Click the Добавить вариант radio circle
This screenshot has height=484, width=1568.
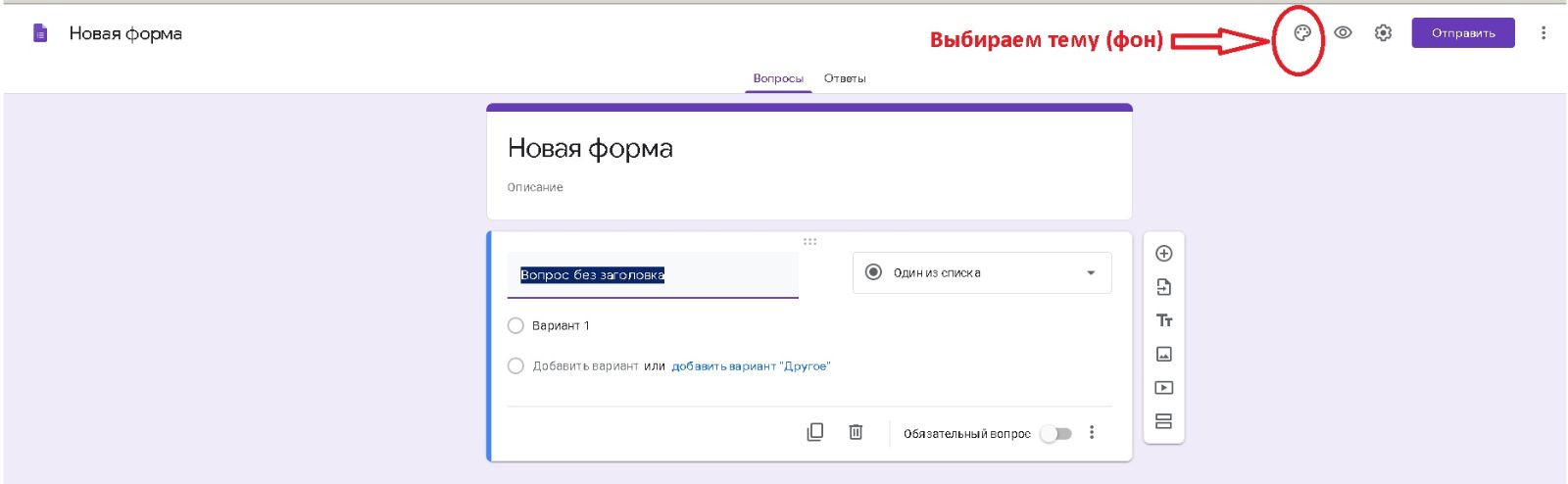(x=515, y=365)
